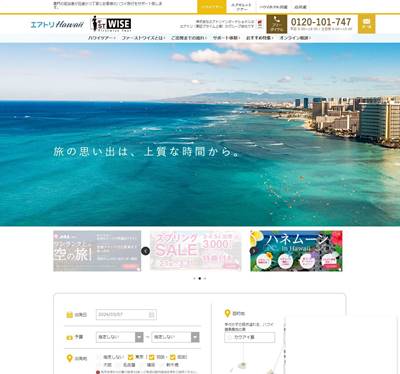Click the carousel next arrow button
The height and width of the screenshot is (374, 400).
click(x=254, y=251)
